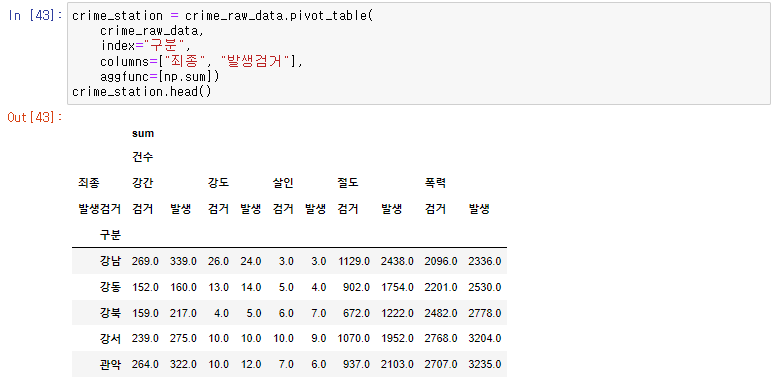Screen dimensions: 775x382
Task: Select the '관악' row label
Action: pyautogui.click(x=110, y=364)
